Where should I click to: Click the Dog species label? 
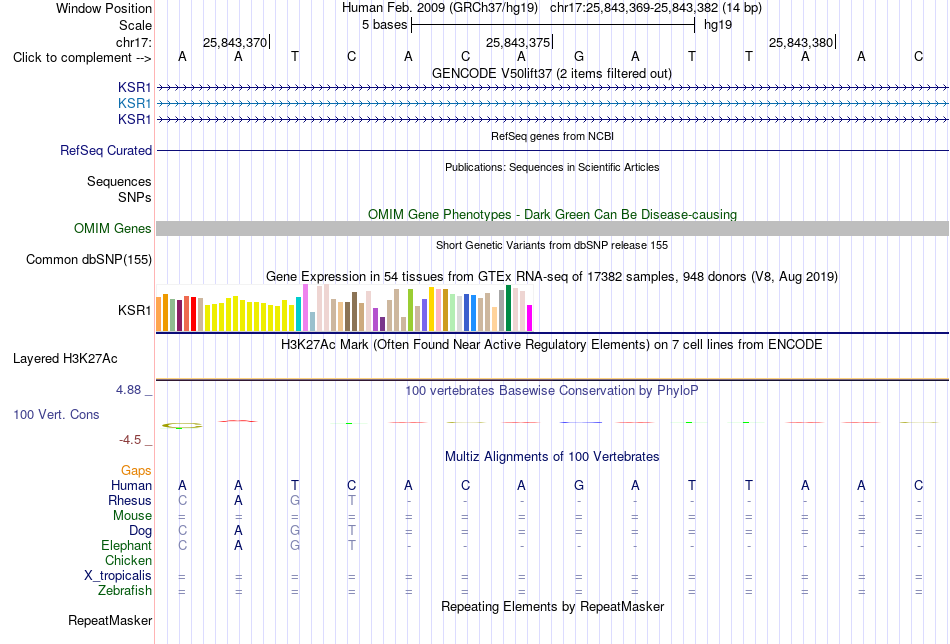click(x=140, y=531)
